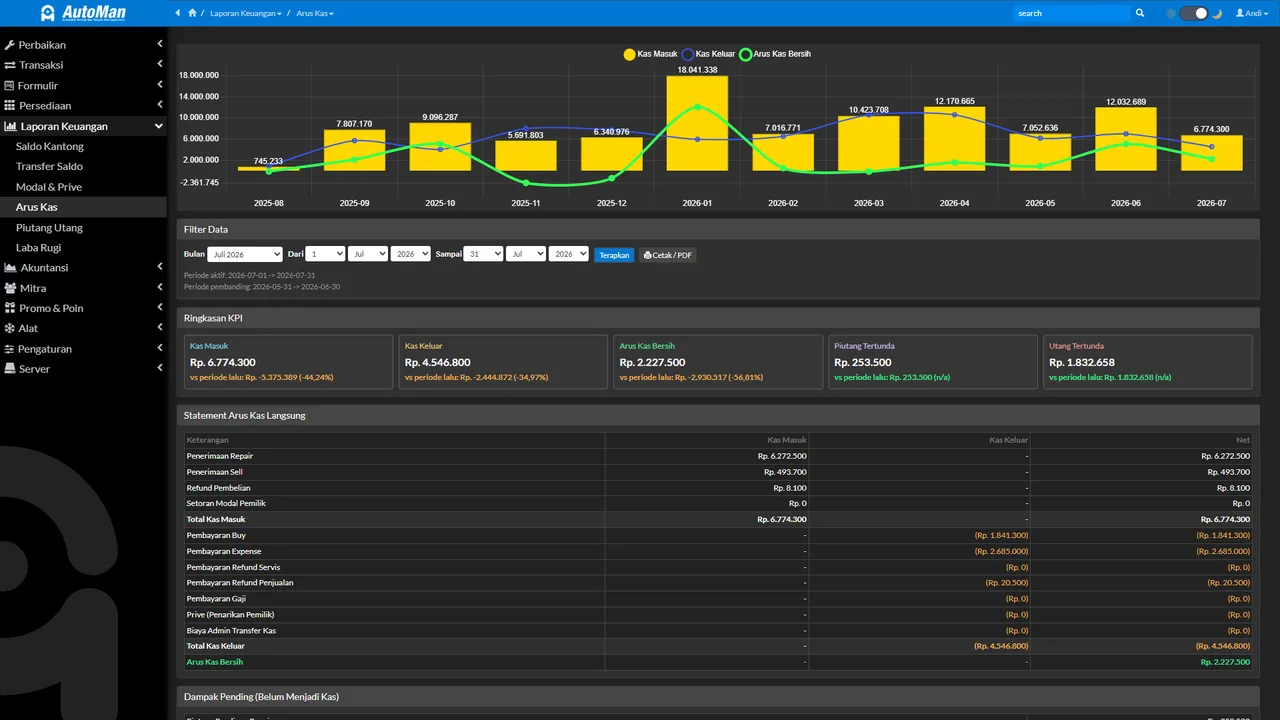Expand Promo & Poin menu chevron
1280x720 pixels.
159,307
